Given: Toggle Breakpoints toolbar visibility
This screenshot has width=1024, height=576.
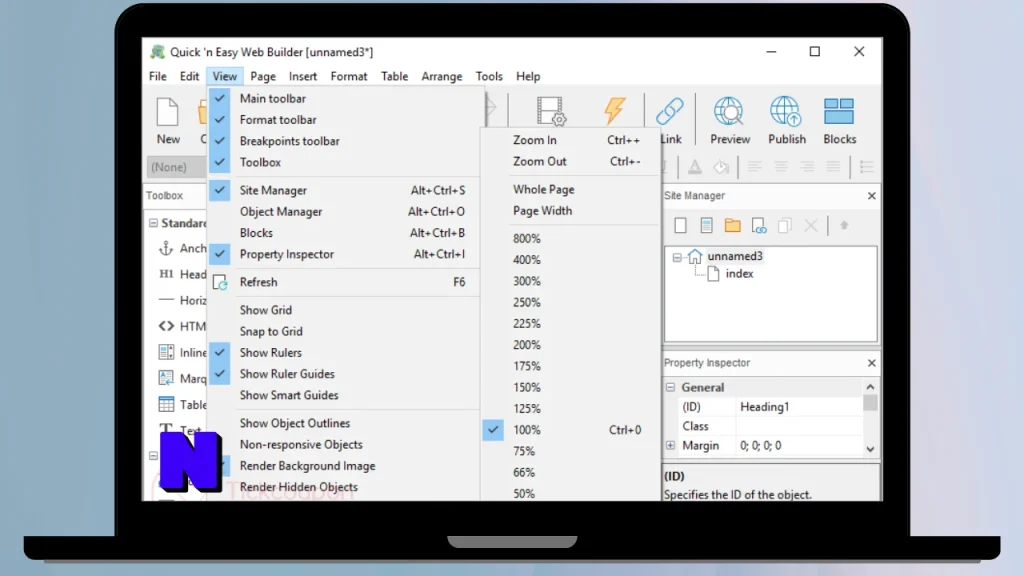Looking at the screenshot, I should coord(344,141).
